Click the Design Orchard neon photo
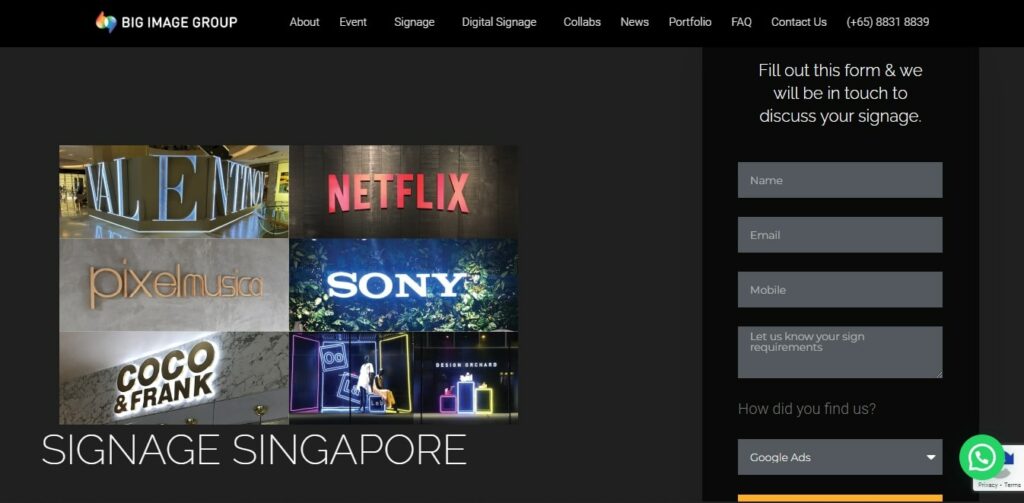Screen dimensions: 1024x503 (404, 378)
